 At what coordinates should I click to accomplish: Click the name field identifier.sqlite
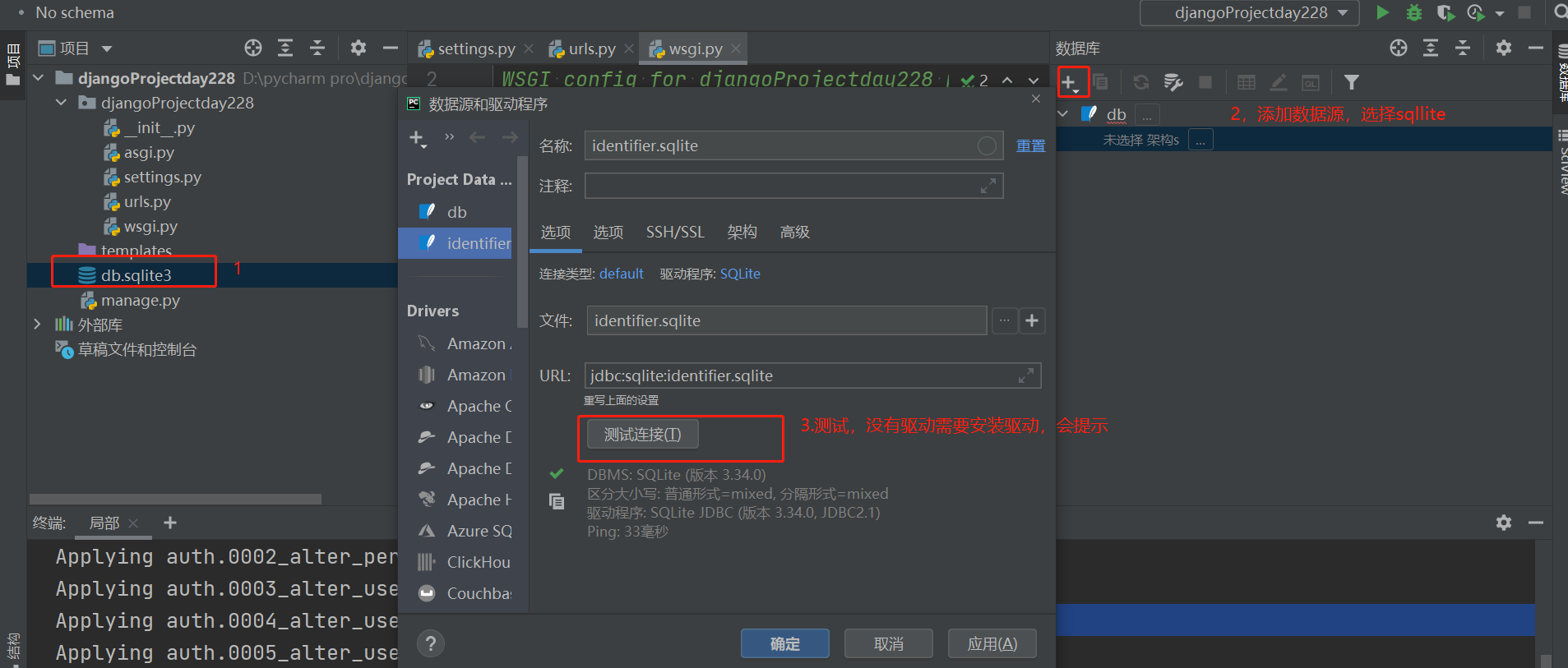[793, 145]
